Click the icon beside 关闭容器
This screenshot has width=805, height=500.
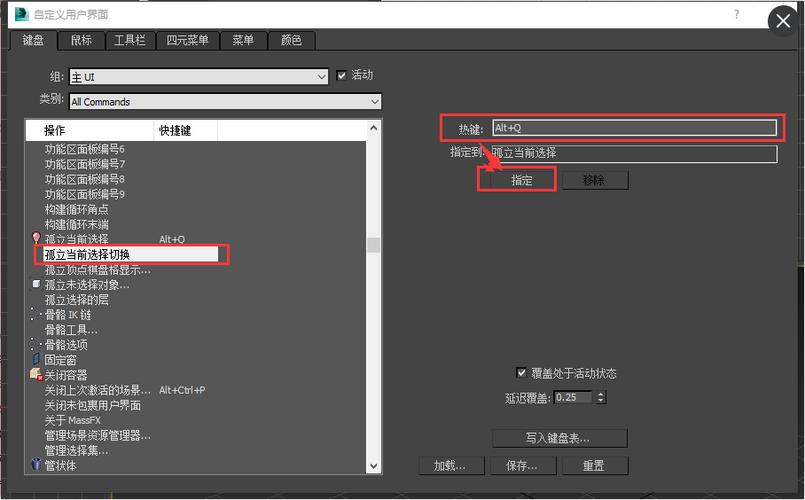(36, 374)
